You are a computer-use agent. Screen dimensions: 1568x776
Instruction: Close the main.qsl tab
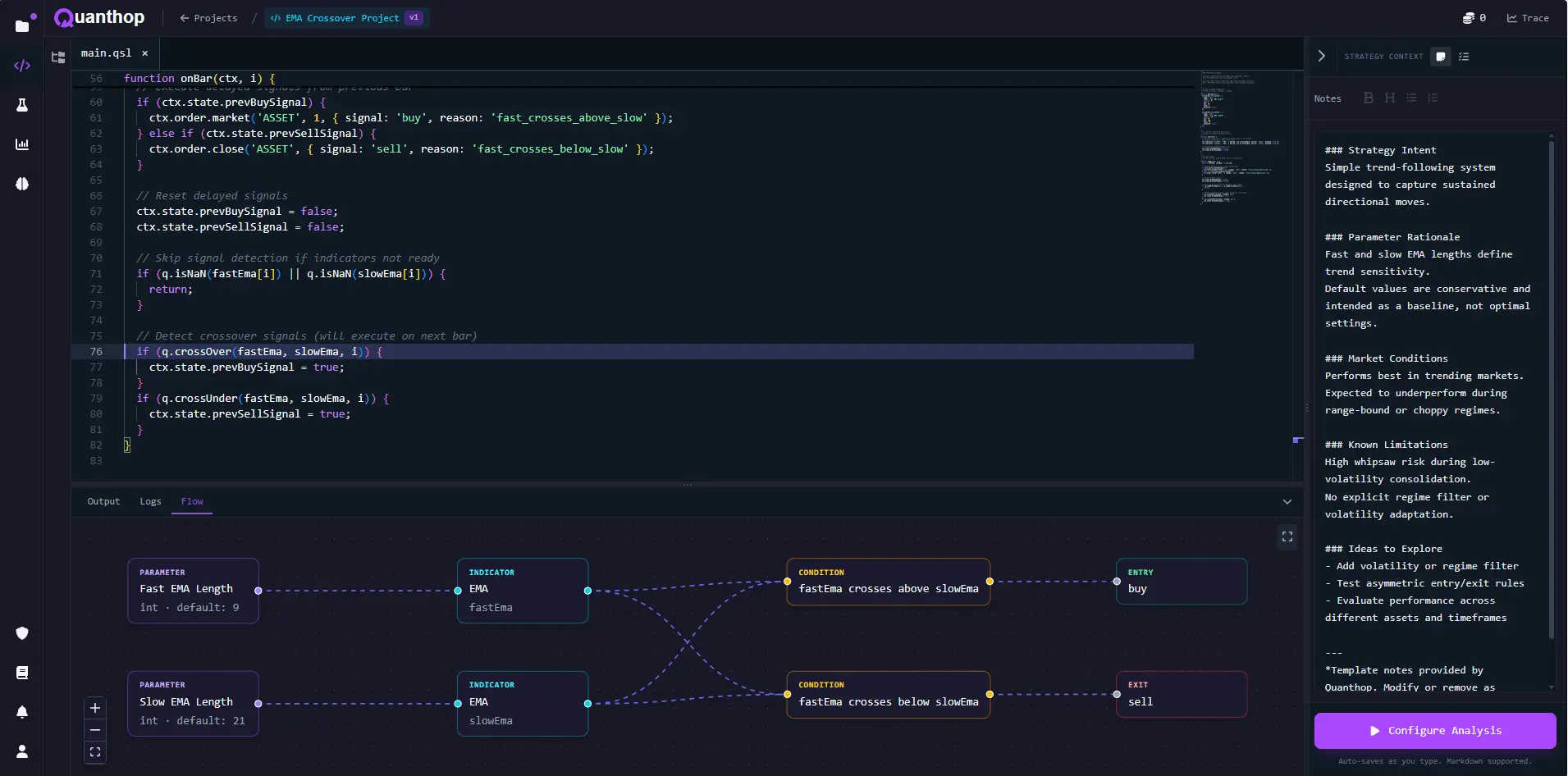(x=145, y=53)
